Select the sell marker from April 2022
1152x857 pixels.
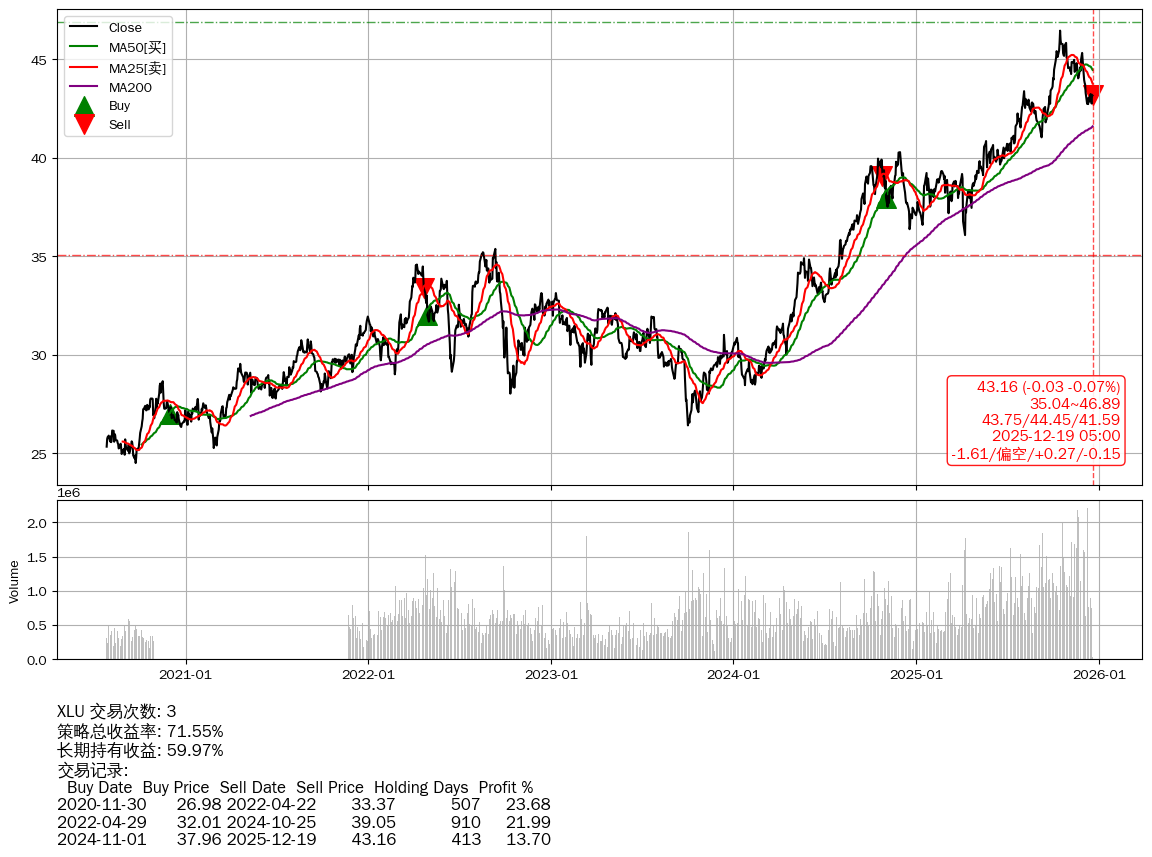tap(424, 288)
